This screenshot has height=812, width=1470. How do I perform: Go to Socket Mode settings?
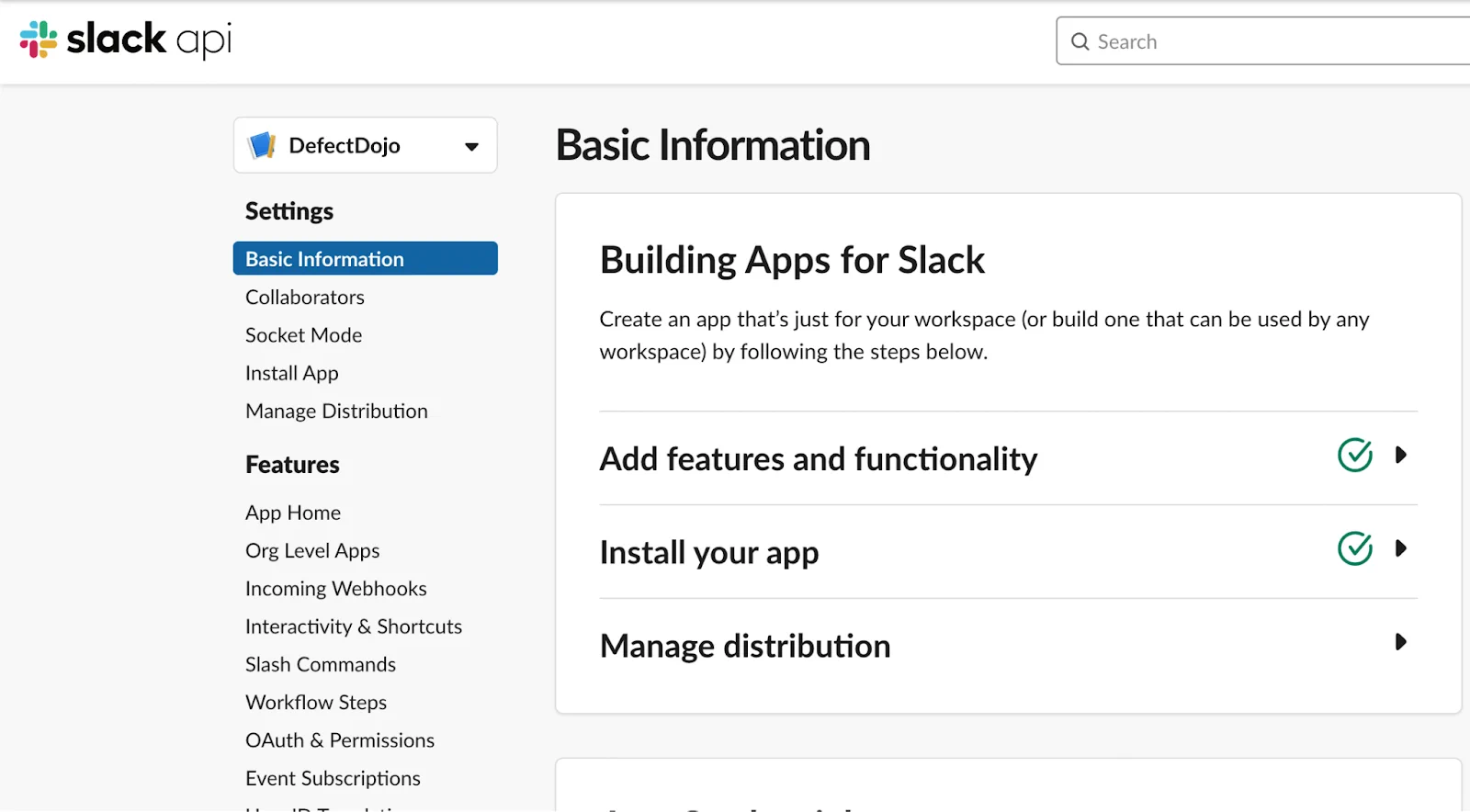(x=303, y=335)
